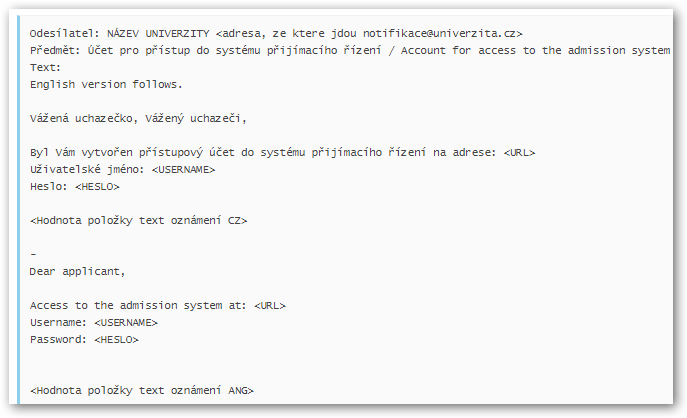Click '<Hodnota položky text oznámení ANG>' placeholder
This screenshot has height=418, width=687.
coord(142,390)
